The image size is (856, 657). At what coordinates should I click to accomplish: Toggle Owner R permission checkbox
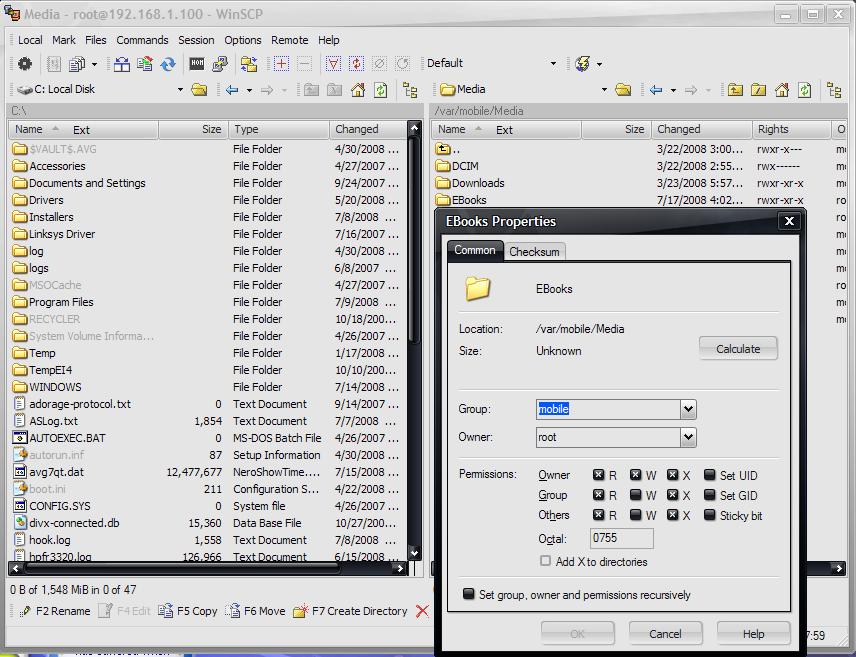point(598,475)
